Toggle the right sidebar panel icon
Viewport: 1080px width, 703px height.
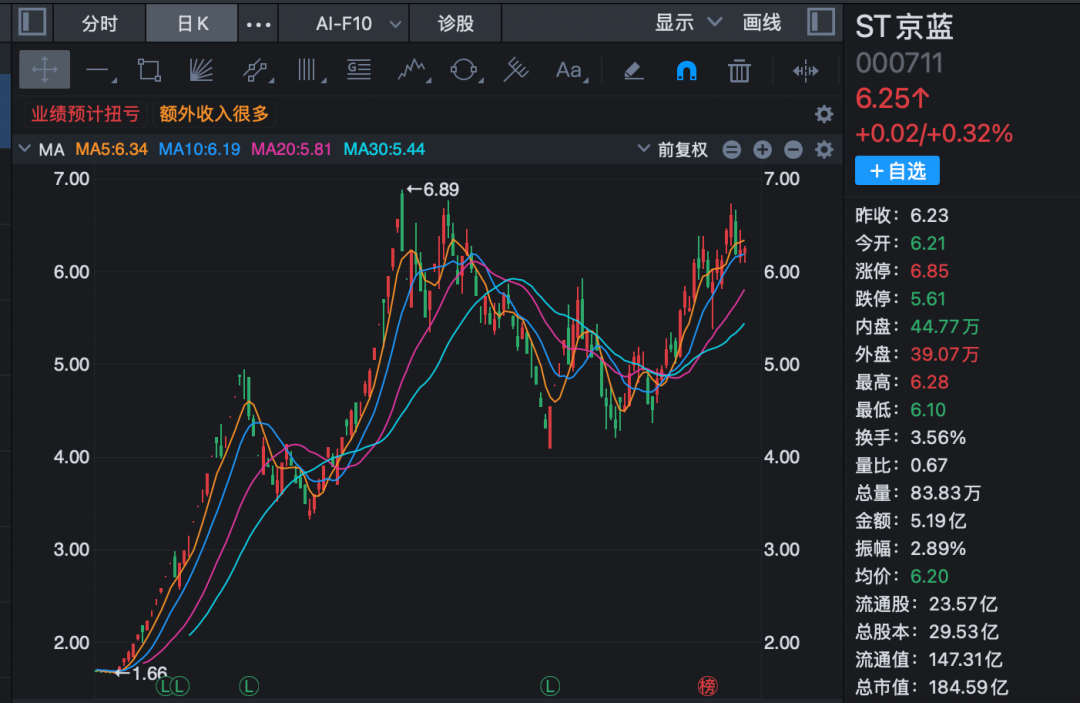[x=821, y=22]
